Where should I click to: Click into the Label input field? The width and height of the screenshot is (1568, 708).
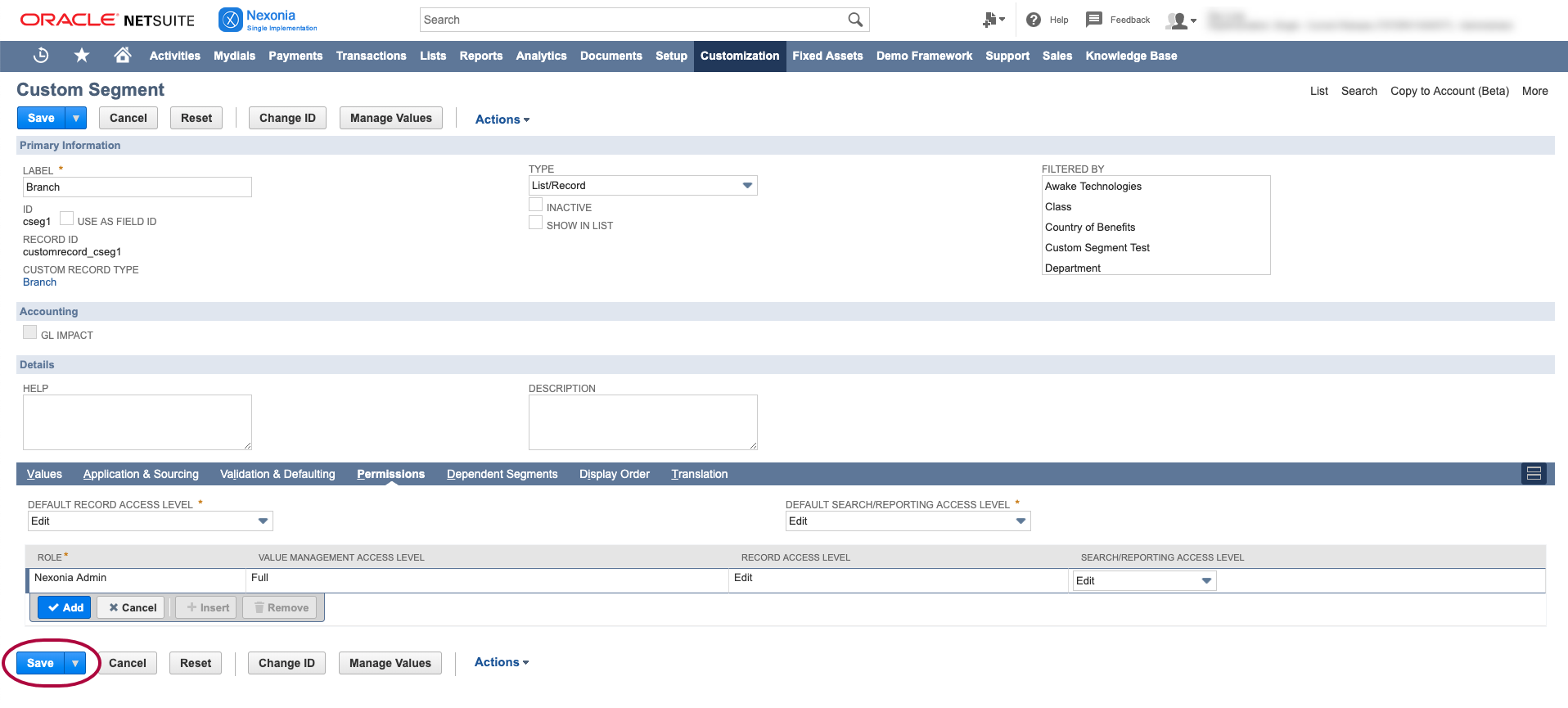point(137,187)
